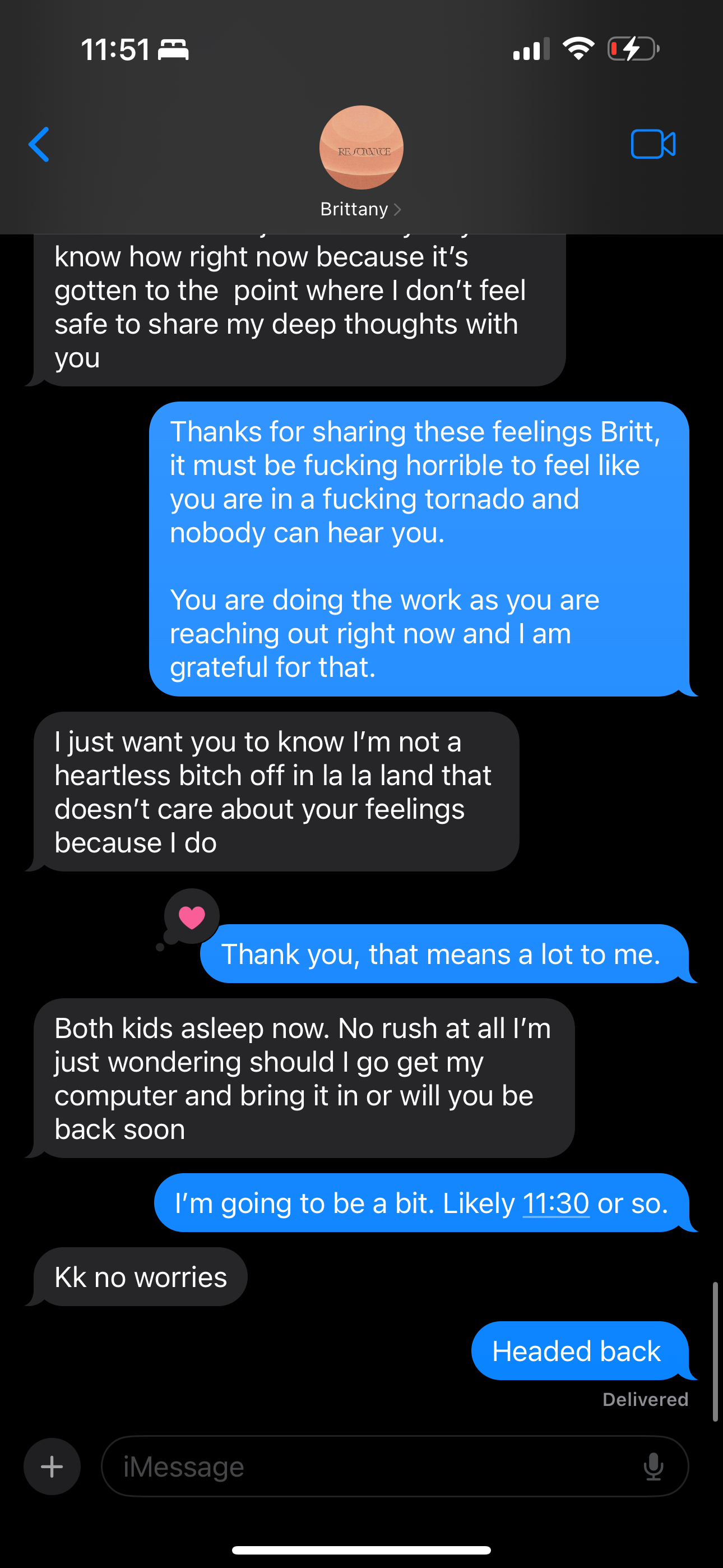
Task: Tap the underlined 11:30 time link
Action: tap(555, 1203)
